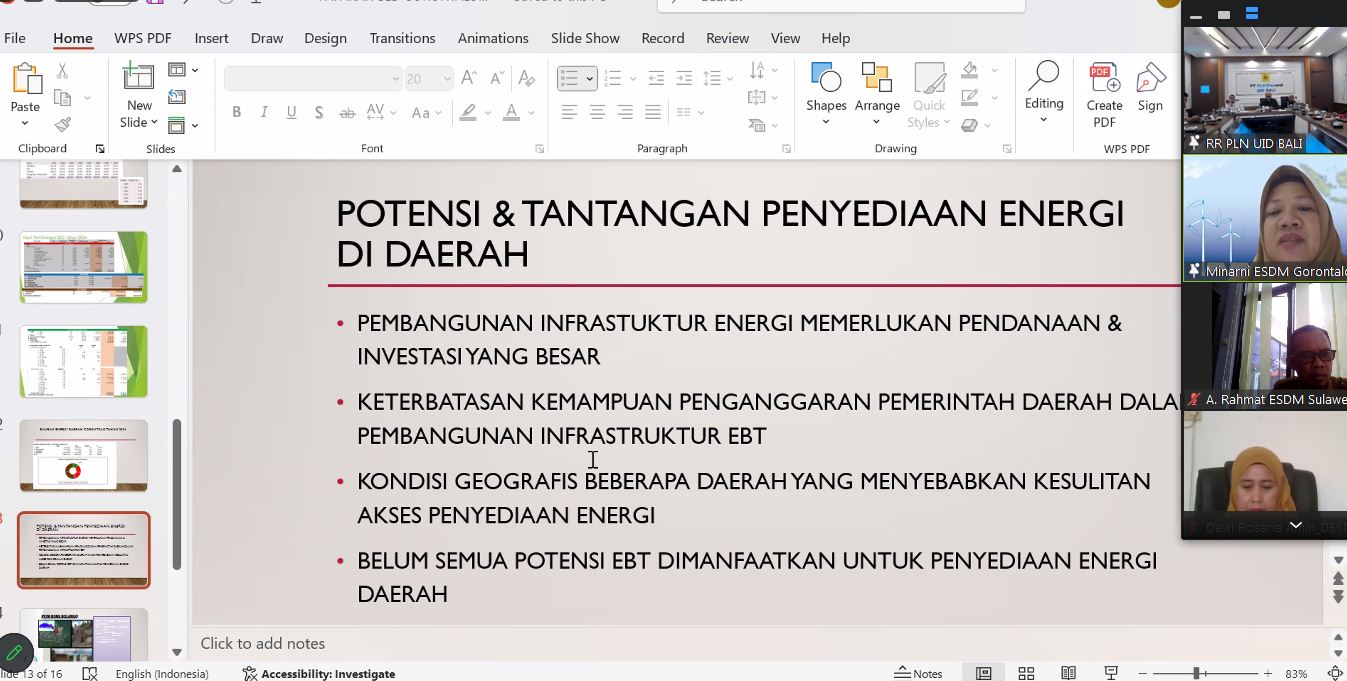Click Accessibility: Investigate in status bar

[x=319, y=673]
